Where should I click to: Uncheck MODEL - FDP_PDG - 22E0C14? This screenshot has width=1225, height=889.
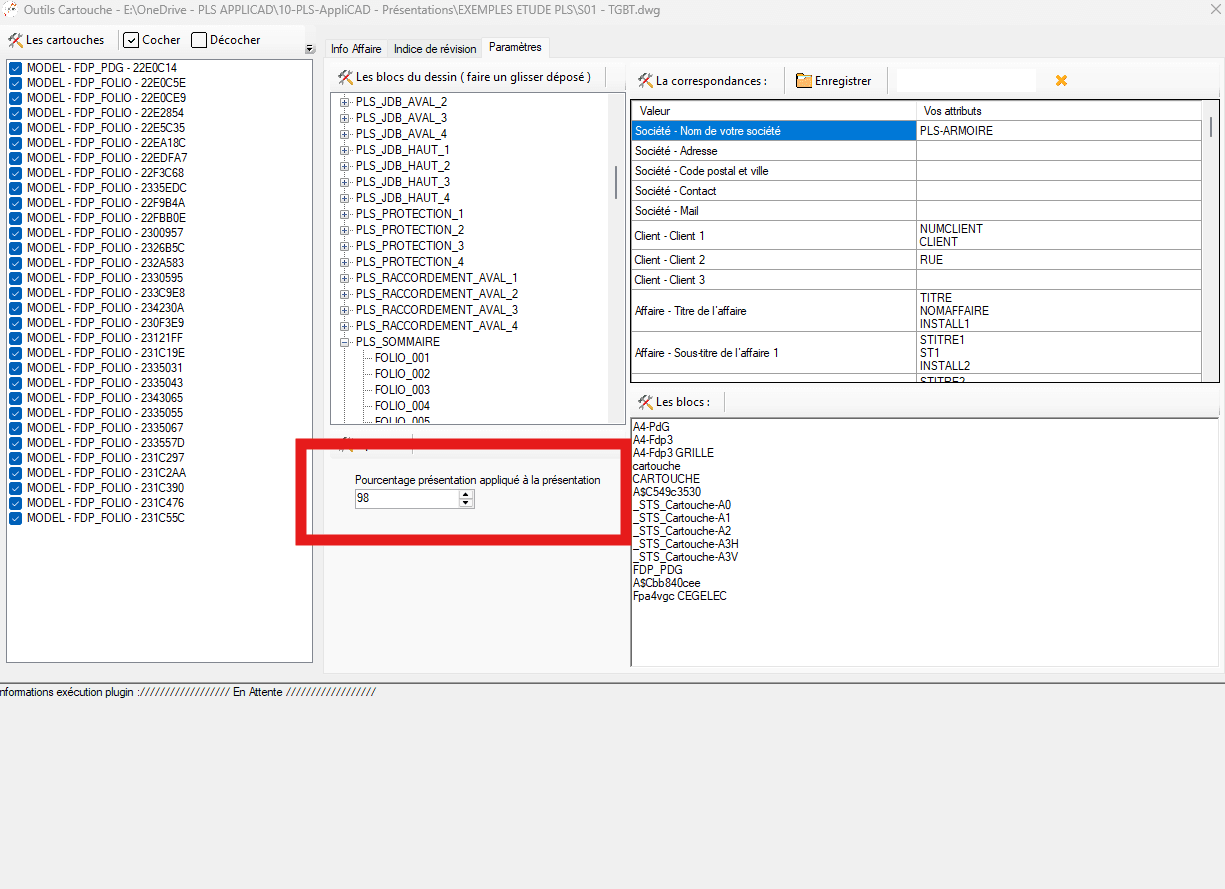15,68
